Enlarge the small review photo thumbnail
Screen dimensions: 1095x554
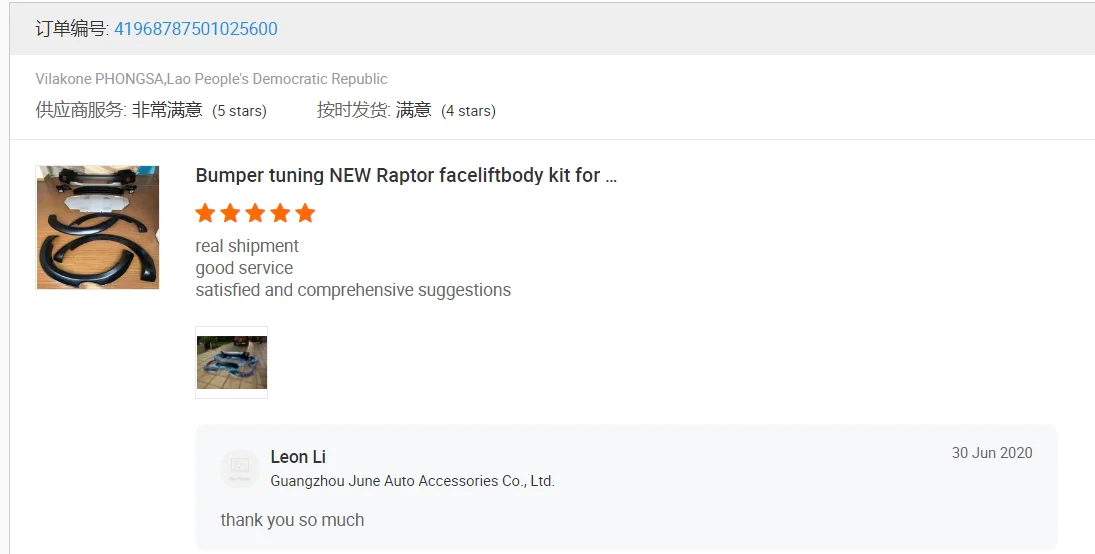pyautogui.click(x=232, y=362)
